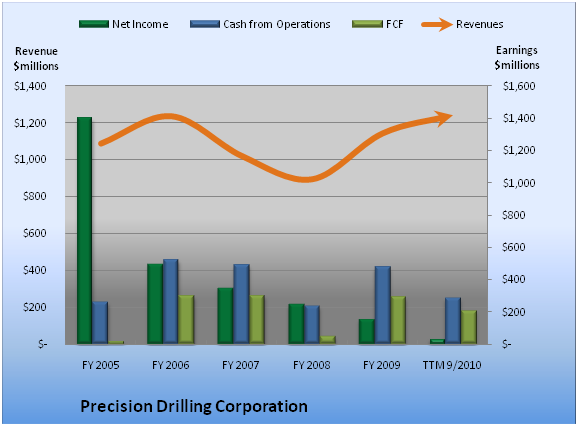Viewport: 578px width, 426px height.
Task: Click the Net Income dark green legend swatch
Action: (x=94, y=24)
